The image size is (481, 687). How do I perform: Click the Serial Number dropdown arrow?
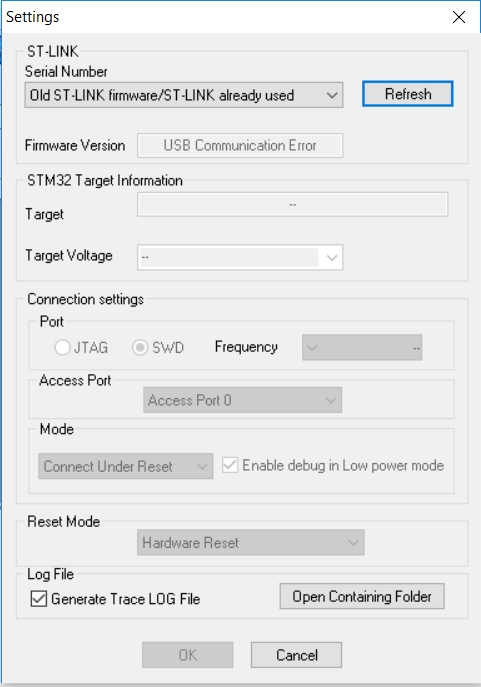tap(332, 95)
